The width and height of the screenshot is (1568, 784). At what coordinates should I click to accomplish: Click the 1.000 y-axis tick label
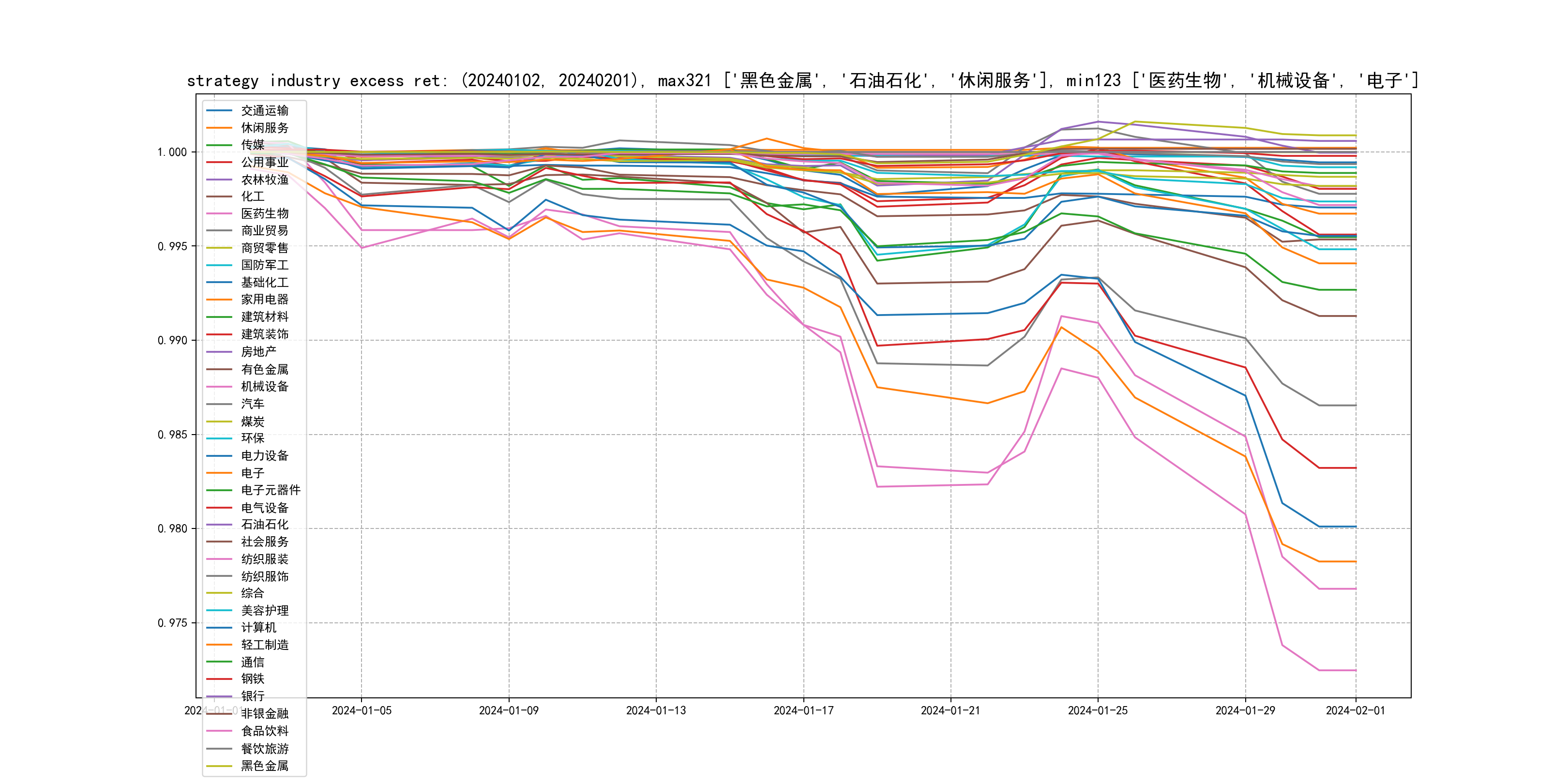pyautogui.click(x=172, y=152)
